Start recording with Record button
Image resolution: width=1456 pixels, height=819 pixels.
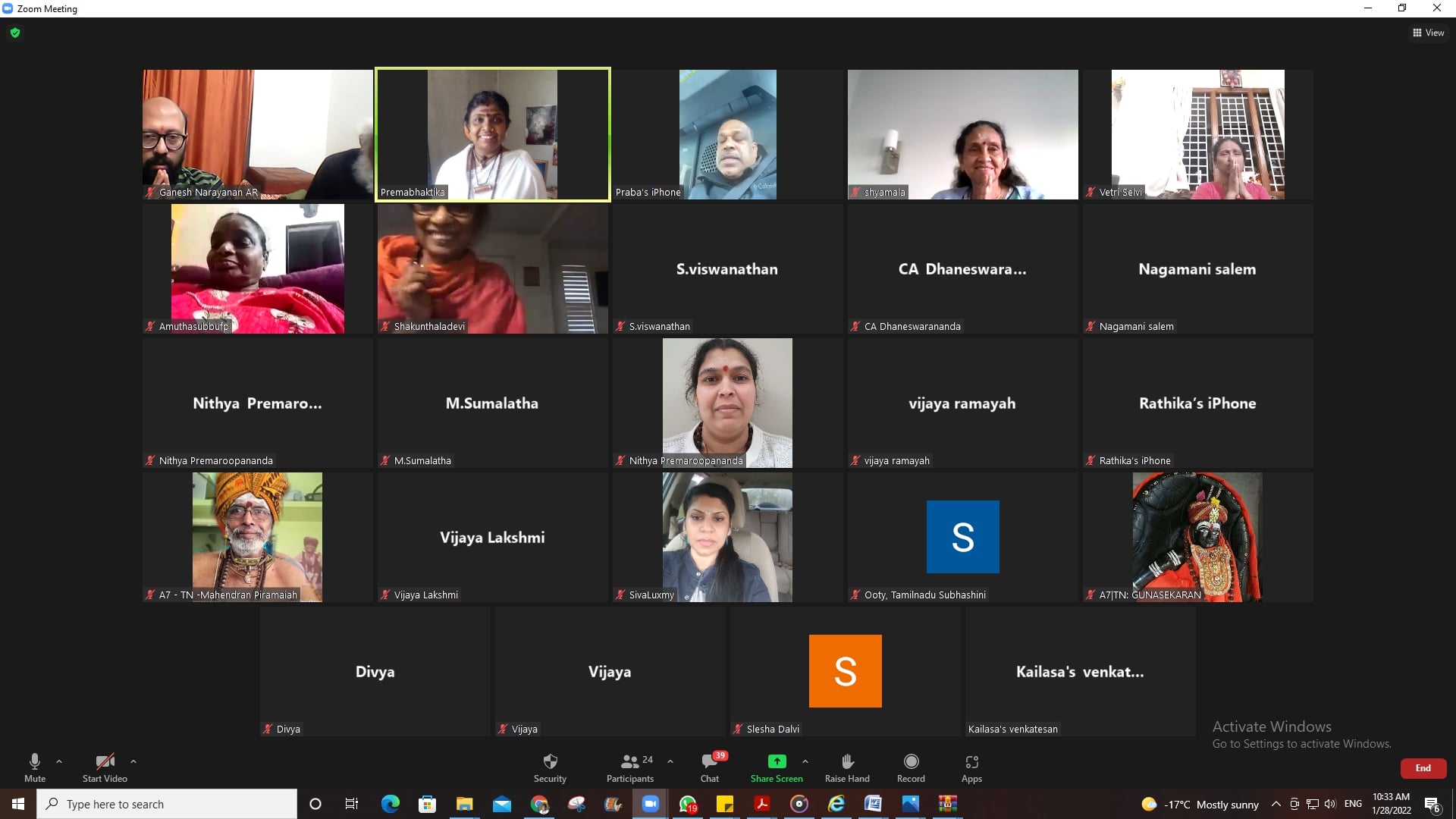coord(911,762)
